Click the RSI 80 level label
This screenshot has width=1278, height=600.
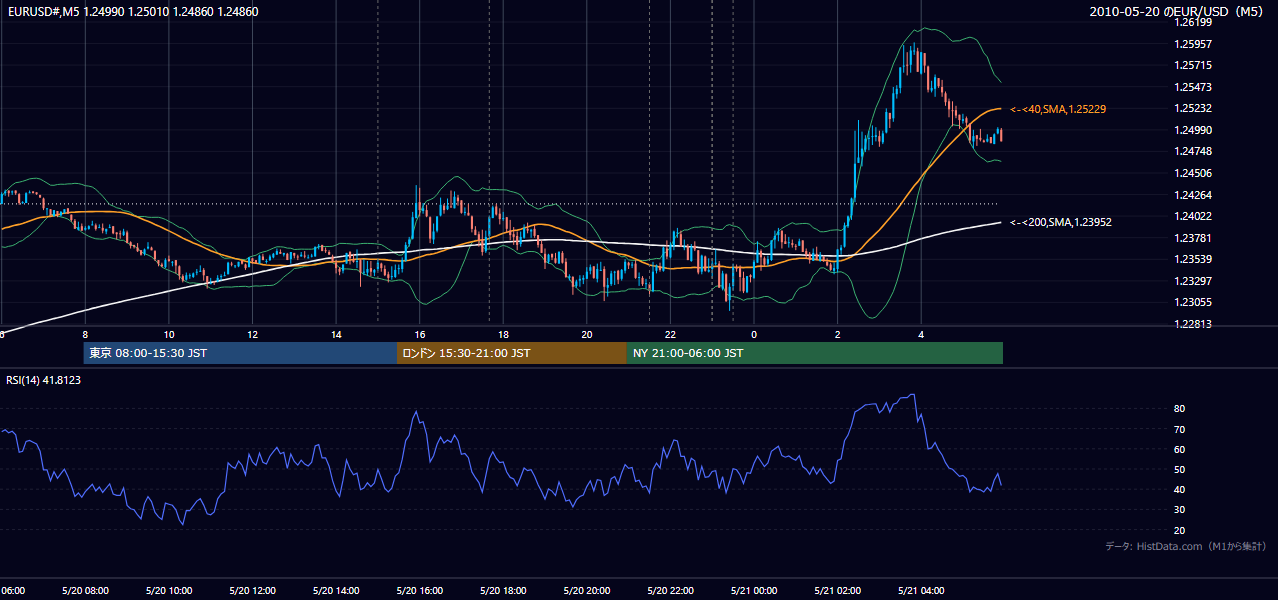tap(1180, 409)
